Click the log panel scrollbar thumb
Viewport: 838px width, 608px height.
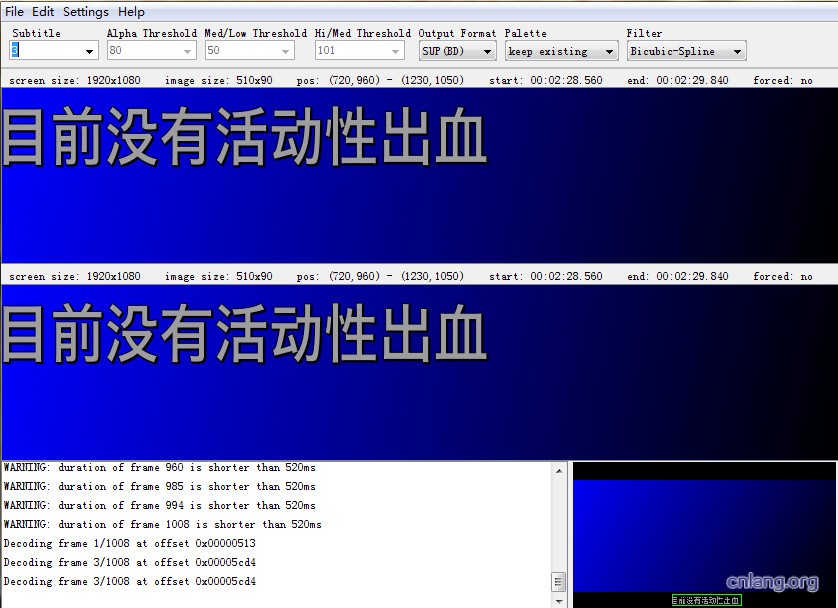558,581
